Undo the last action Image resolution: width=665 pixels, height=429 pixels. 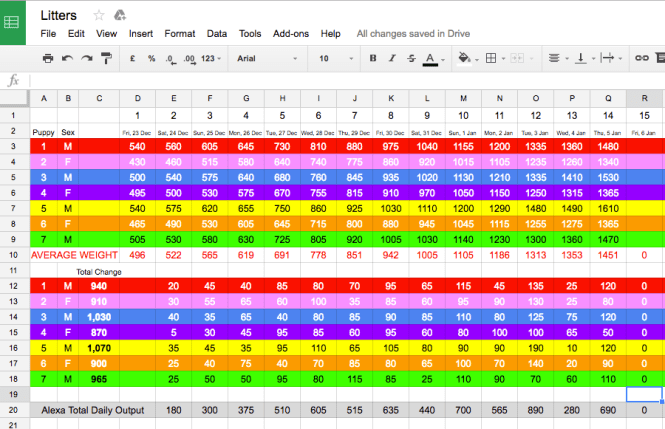click(x=67, y=59)
